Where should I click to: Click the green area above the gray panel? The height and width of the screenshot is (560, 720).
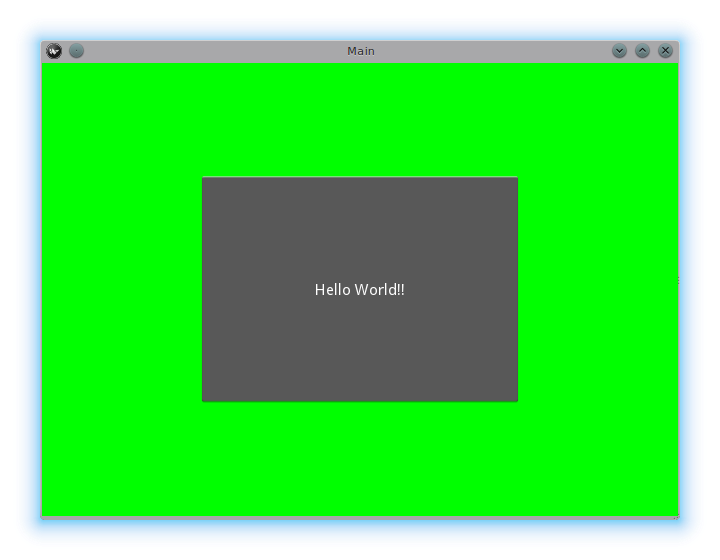[x=360, y=120]
